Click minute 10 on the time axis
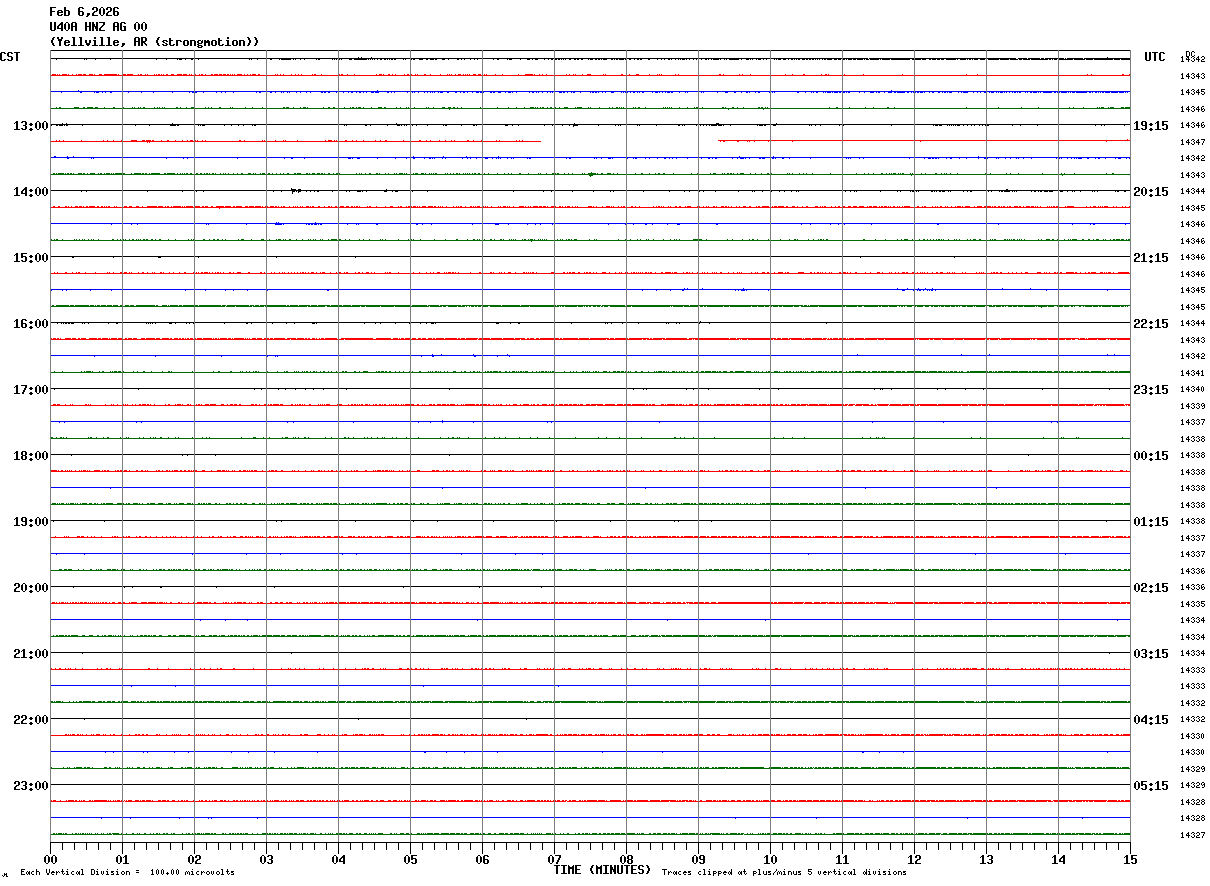The image size is (1210, 886). point(771,859)
